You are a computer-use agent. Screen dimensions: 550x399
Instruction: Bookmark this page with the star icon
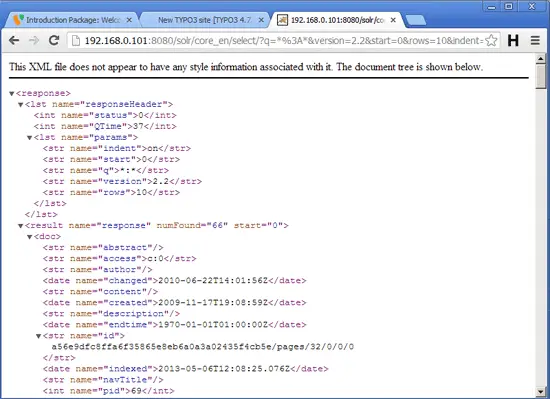click(491, 41)
